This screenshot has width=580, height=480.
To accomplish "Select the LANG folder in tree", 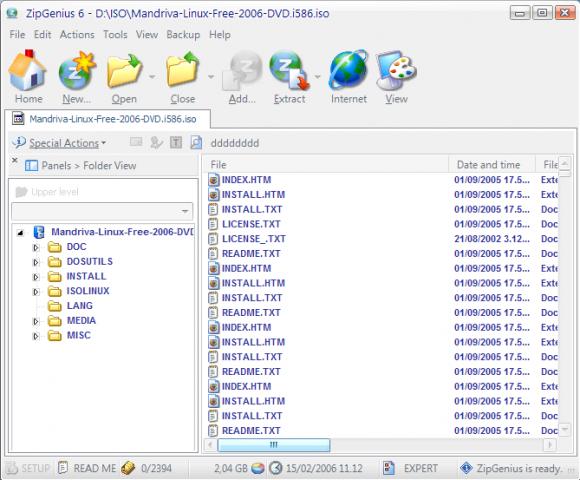I will 80,306.
